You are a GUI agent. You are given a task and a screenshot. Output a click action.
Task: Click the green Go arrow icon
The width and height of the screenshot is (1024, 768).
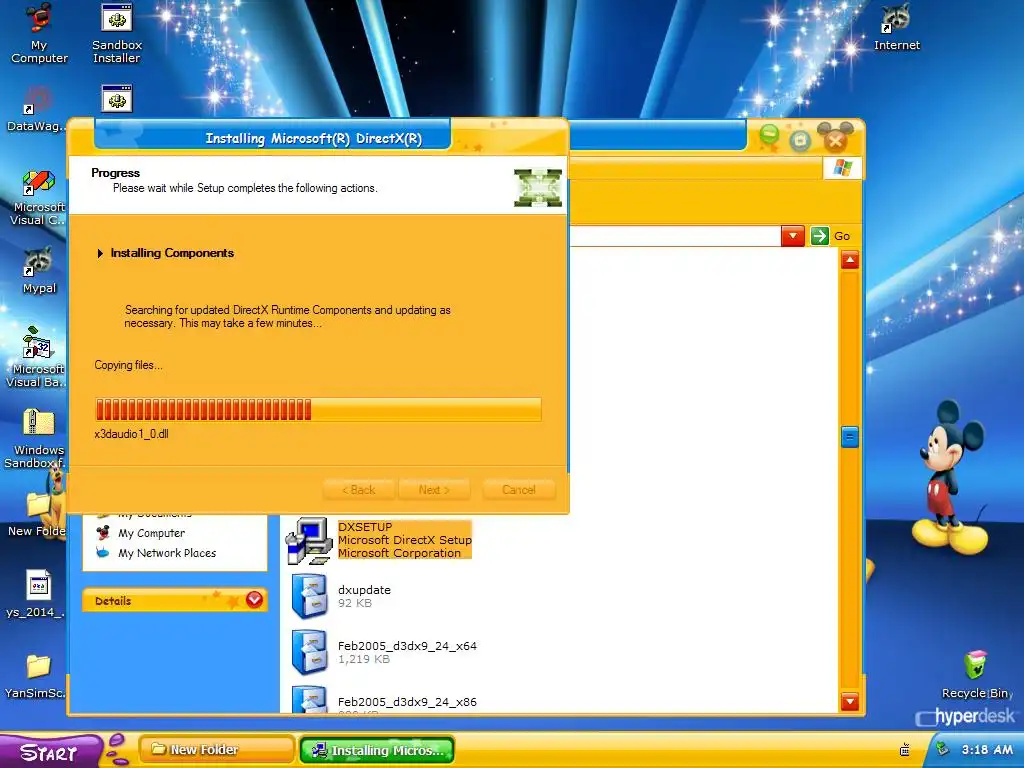(x=820, y=236)
